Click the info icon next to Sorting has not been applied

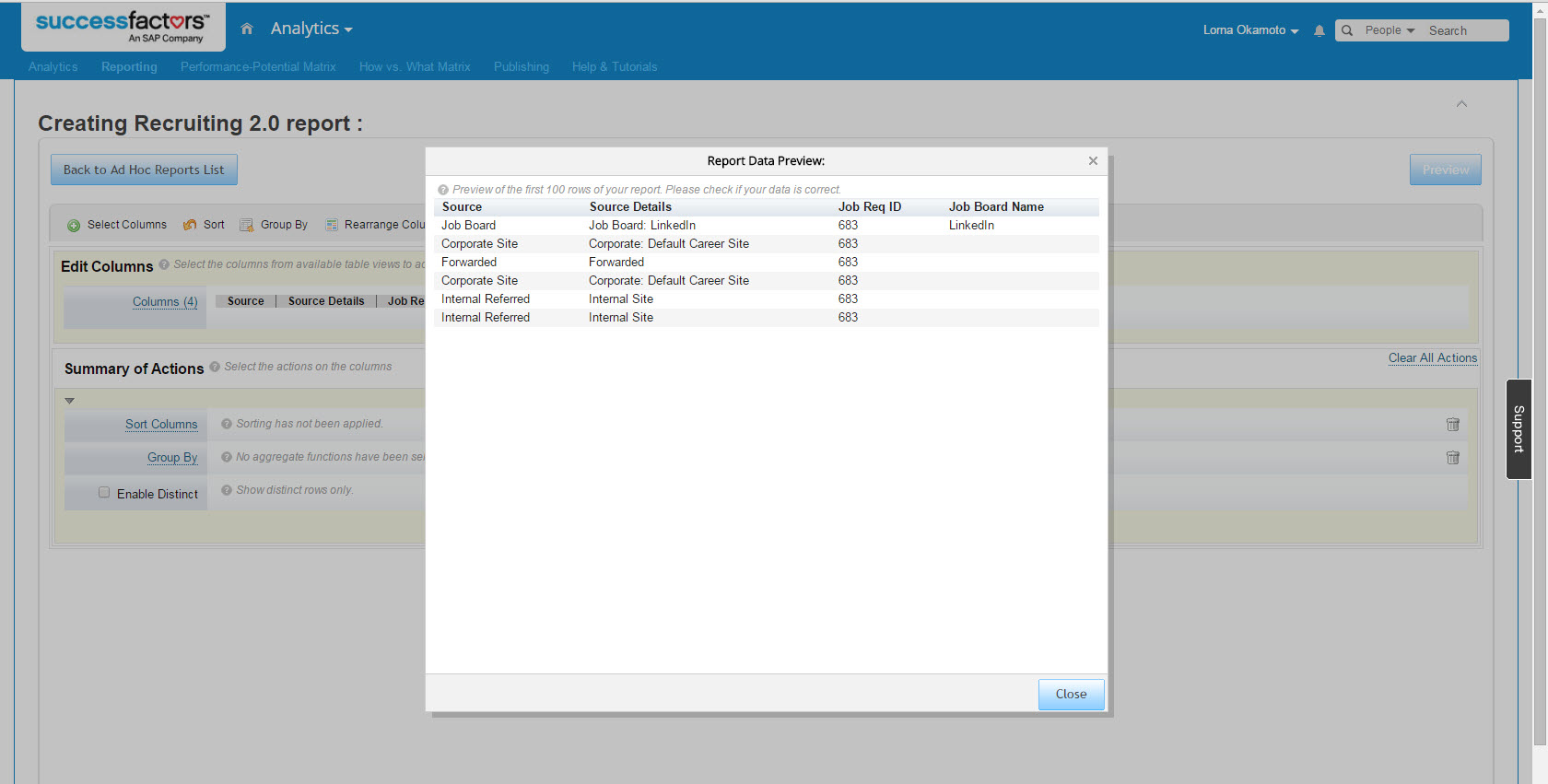227,424
